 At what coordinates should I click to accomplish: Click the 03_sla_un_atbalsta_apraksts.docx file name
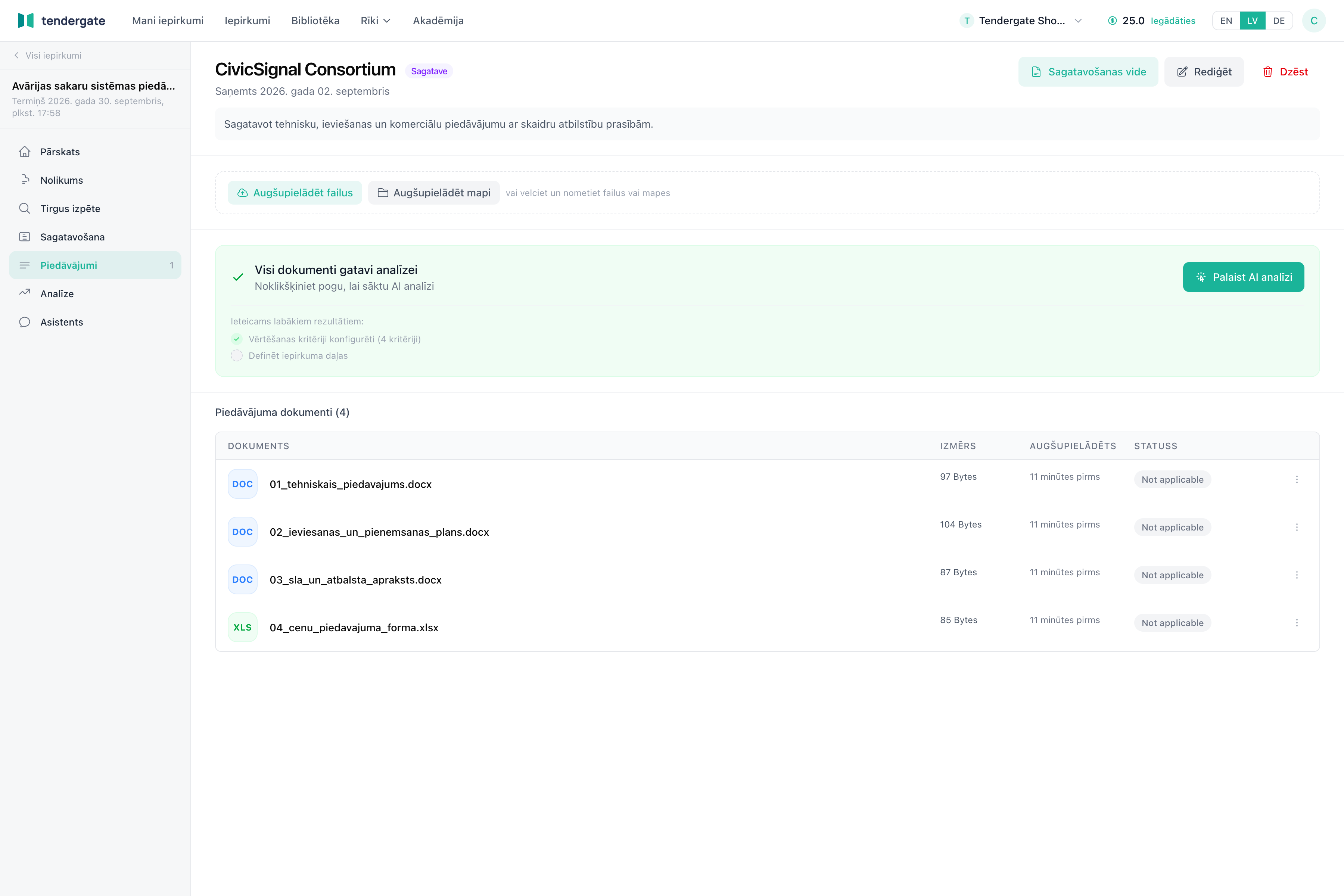[355, 579]
